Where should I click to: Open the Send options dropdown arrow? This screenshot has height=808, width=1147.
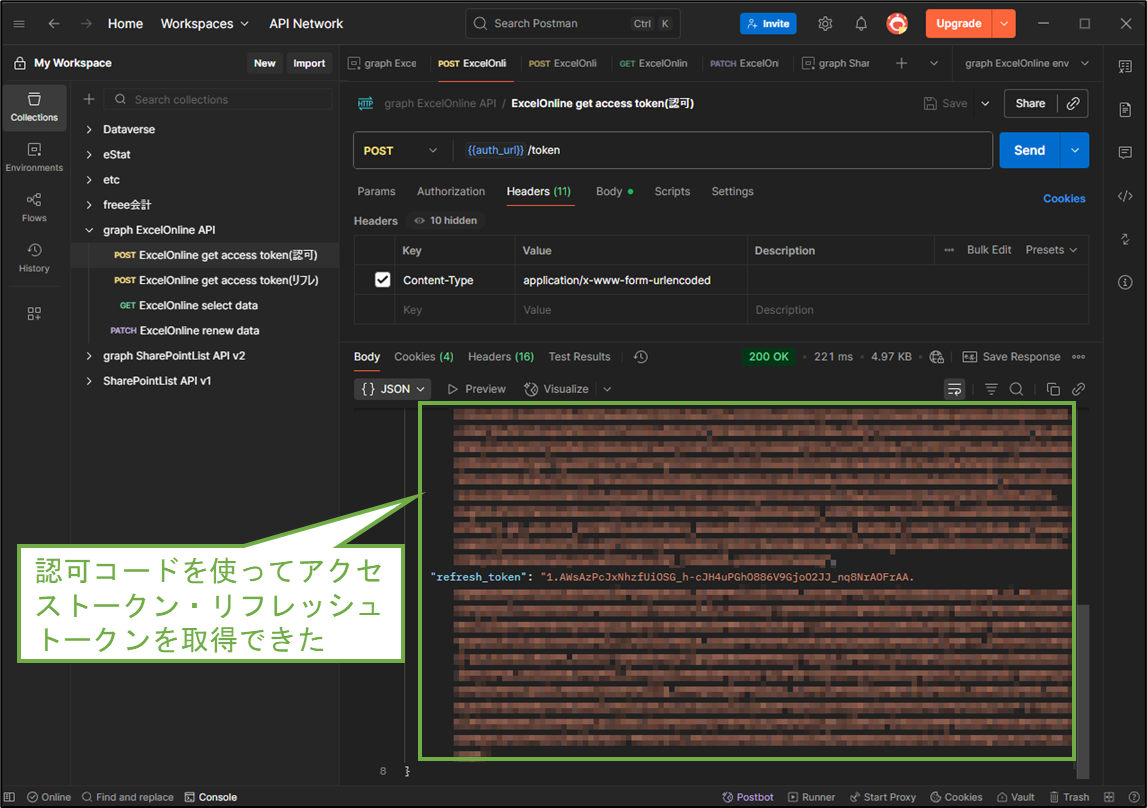click(x=1075, y=151)
